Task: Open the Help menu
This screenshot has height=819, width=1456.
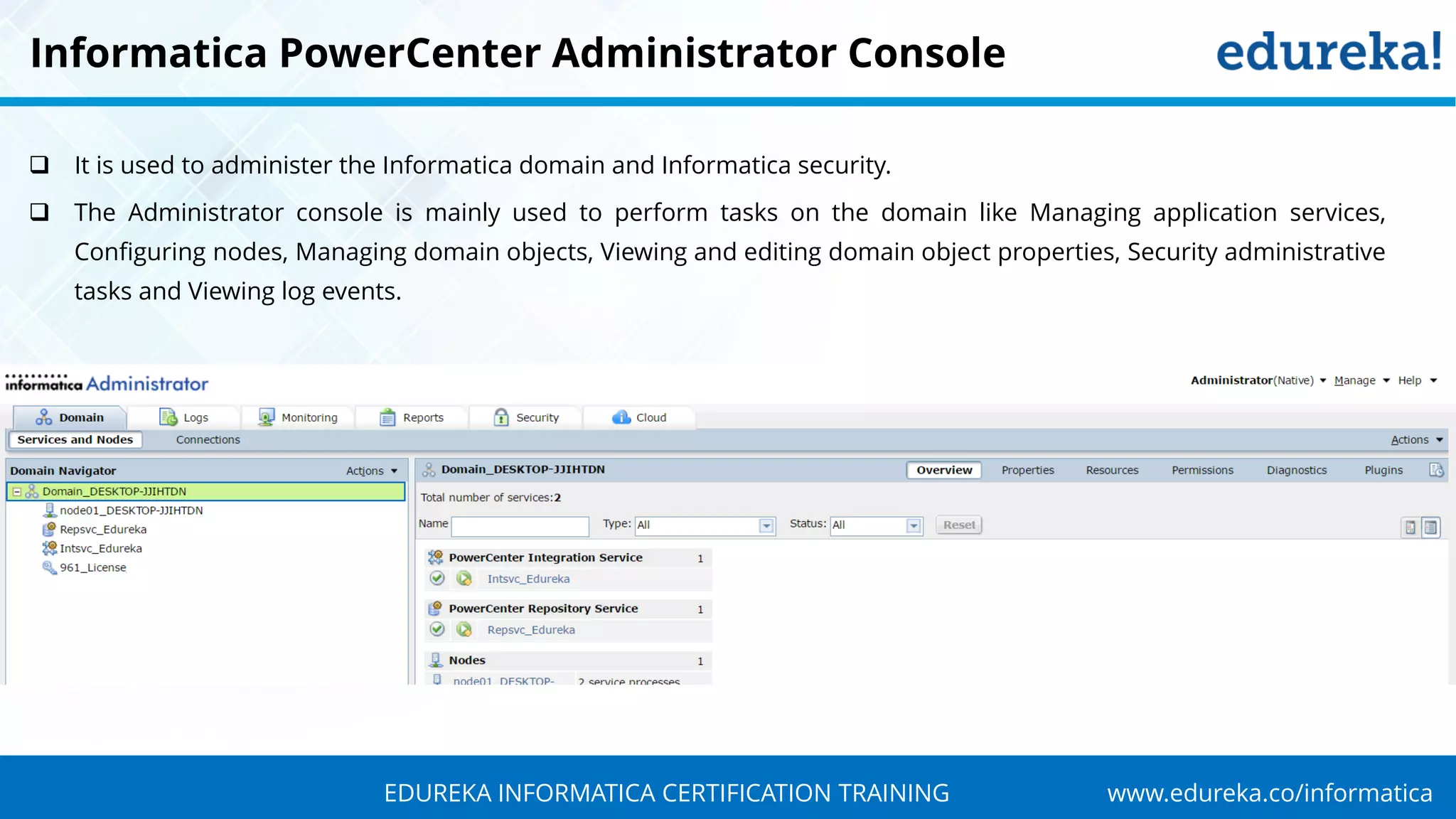Action: click(1417, 380)
